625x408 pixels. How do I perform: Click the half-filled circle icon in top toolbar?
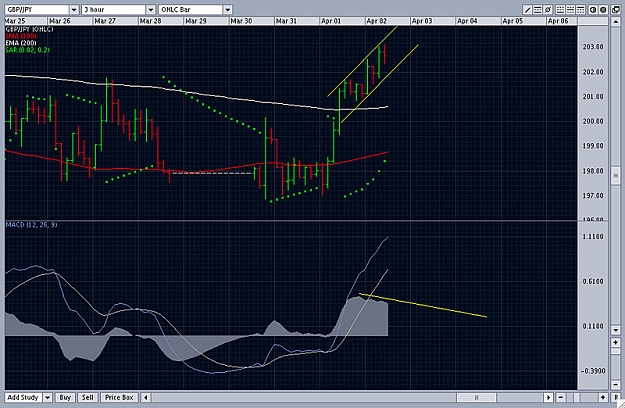(593, 10)
